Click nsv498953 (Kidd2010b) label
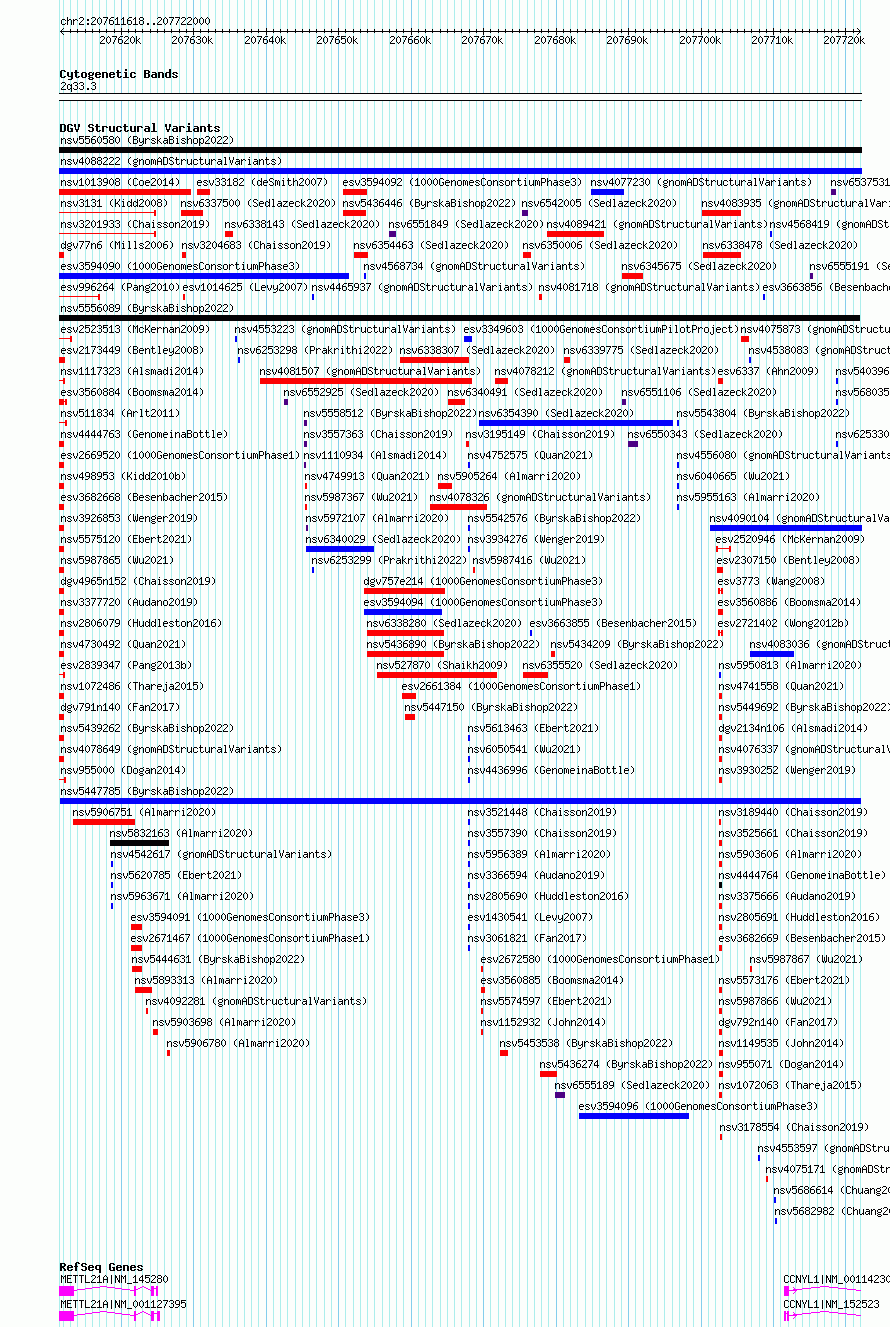This screenshot has height=1327, width=890. (x=123, y=476)
